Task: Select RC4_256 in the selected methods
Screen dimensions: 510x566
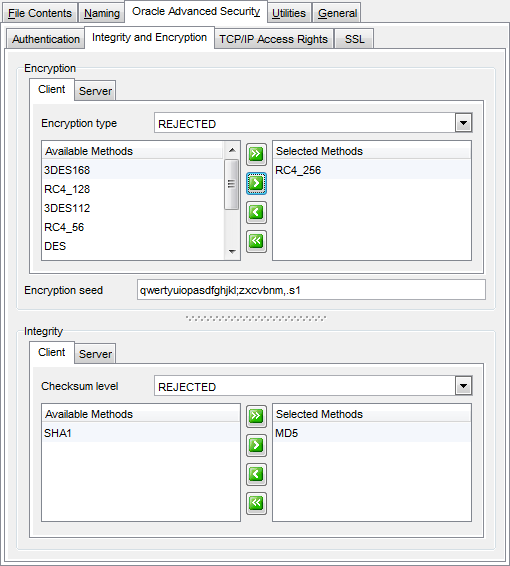Action: click(372, 170)
